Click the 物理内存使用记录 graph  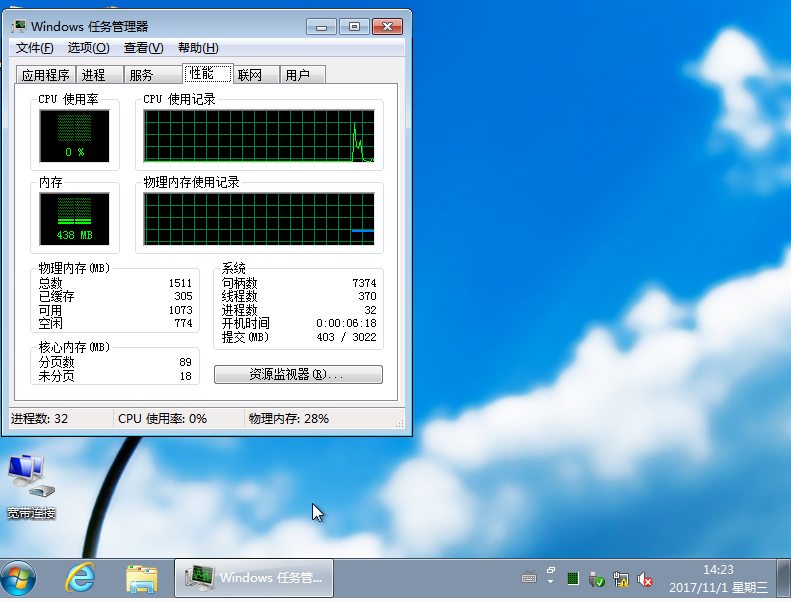(259, 219)
